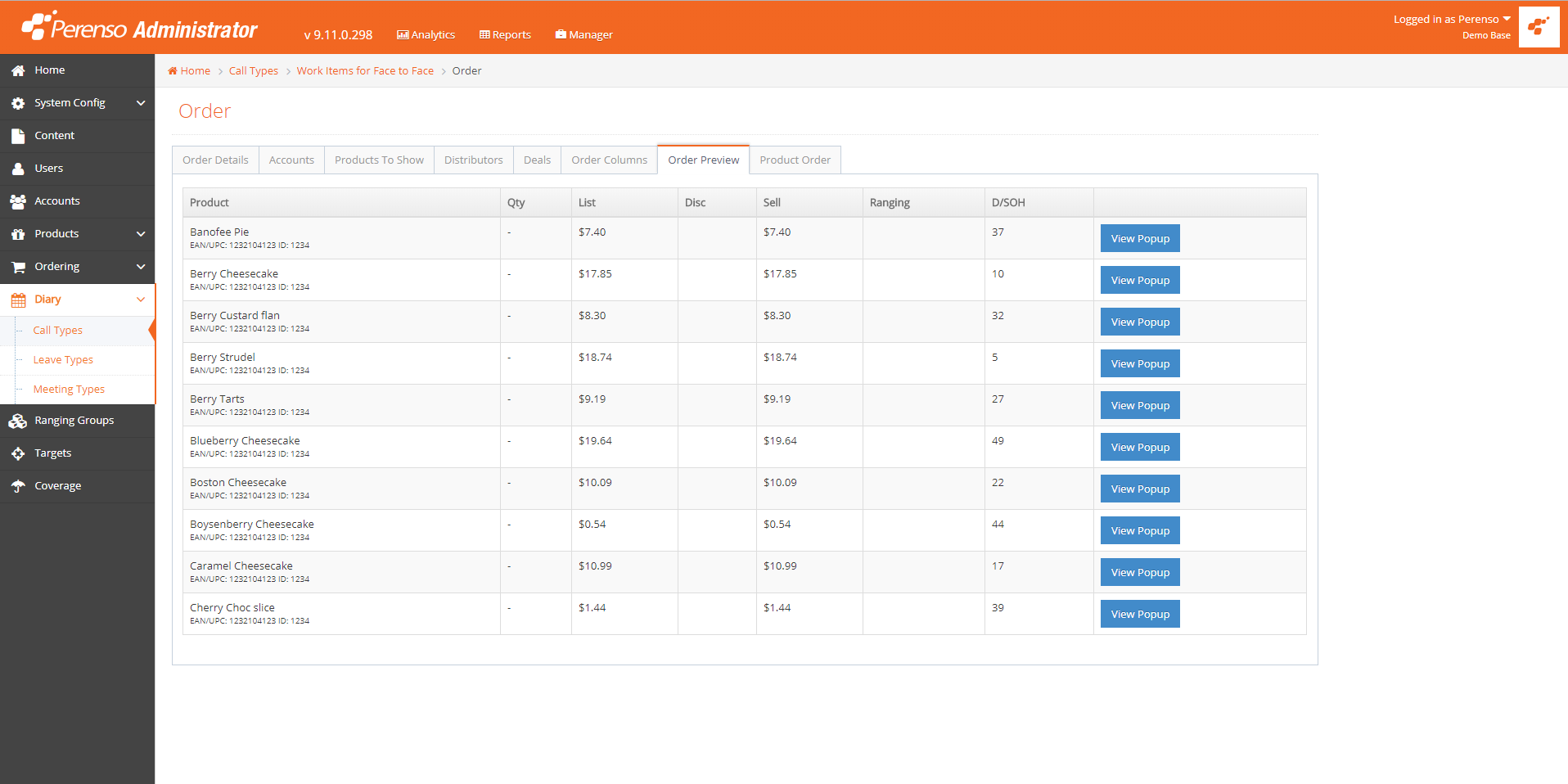Image resolution: width=1568 pixels, height=784 pixels.
Task: View popup for Banofee Pie
Action: (x=1140, y=238)
